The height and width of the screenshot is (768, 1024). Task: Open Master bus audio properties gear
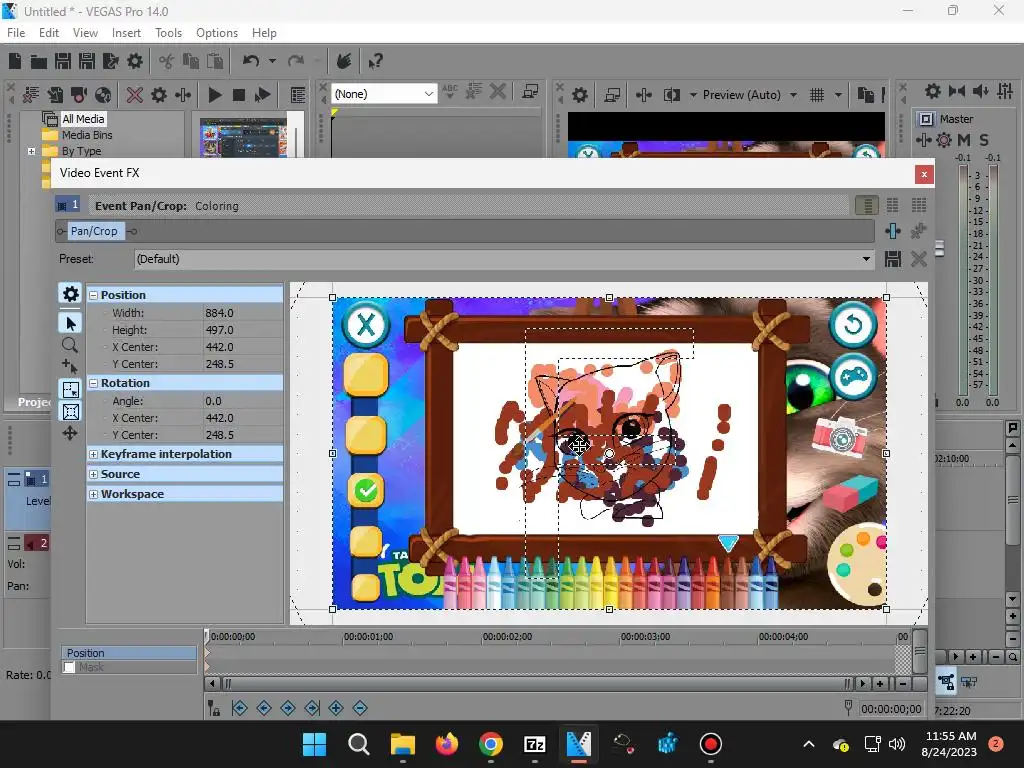click(933, 91)
